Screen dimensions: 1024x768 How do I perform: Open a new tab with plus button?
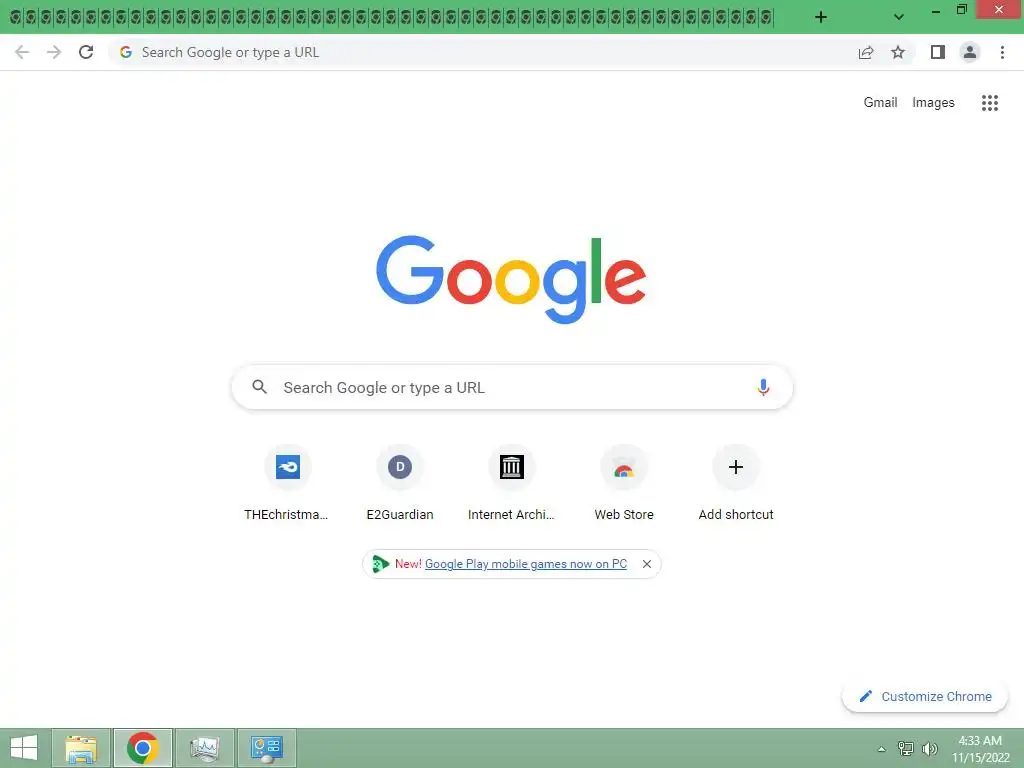click(821, 17)
